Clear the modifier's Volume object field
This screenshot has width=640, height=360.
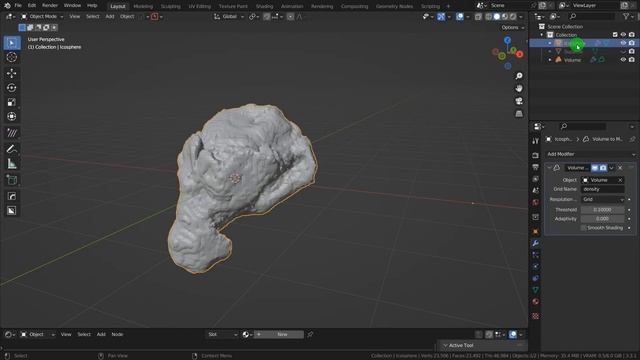(x=620, y=180)
